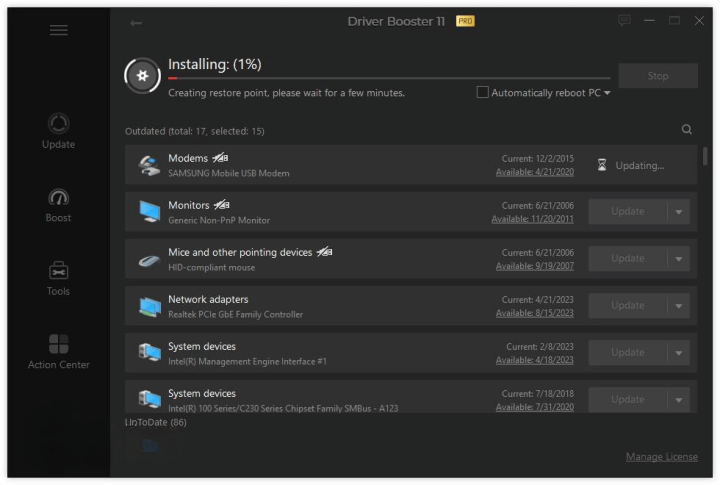This screenshot has height=485, width=720.
Task: Open Available: 11/20/2011 link for Monitors
Action: 532,219
